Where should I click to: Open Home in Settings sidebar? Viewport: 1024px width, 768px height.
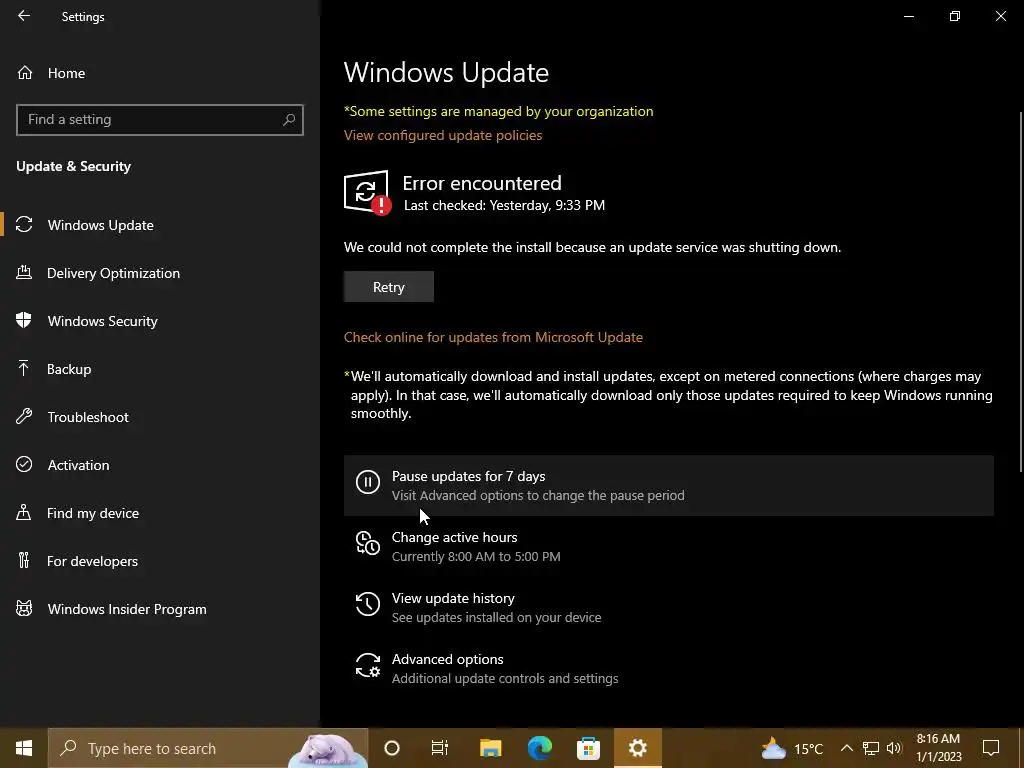pos(66,73)
